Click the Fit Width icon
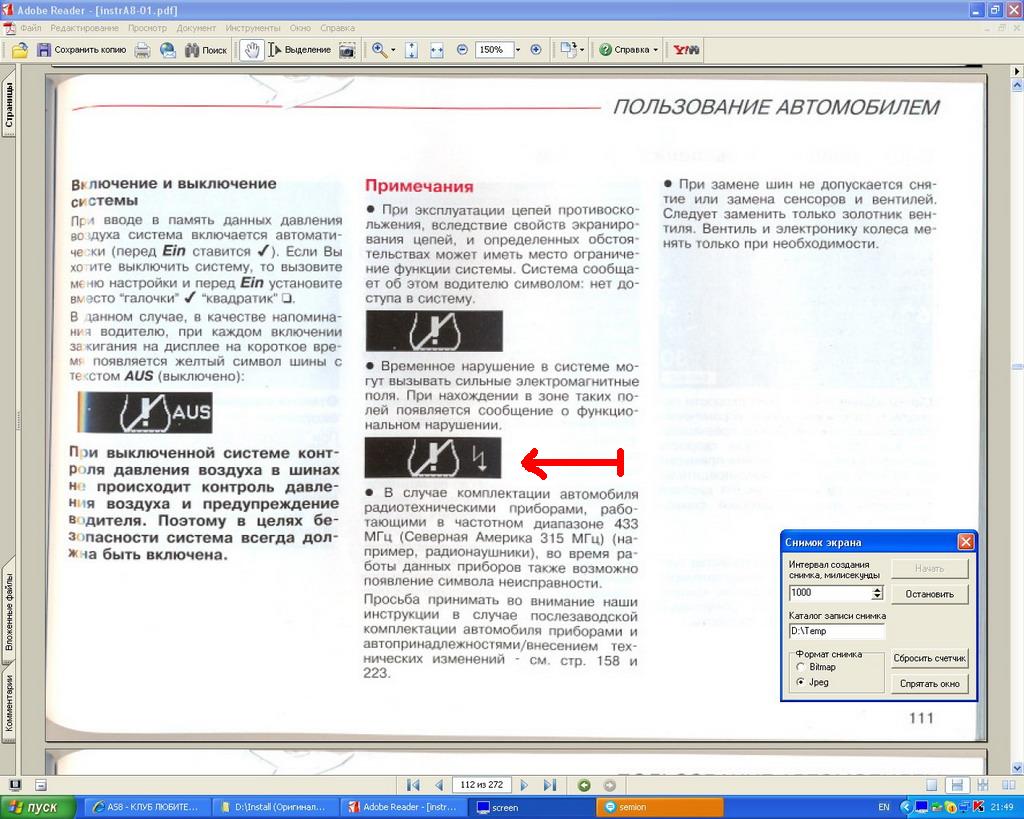The width and height of the screenshot is (1024, 819). click(x=437, y=50)
